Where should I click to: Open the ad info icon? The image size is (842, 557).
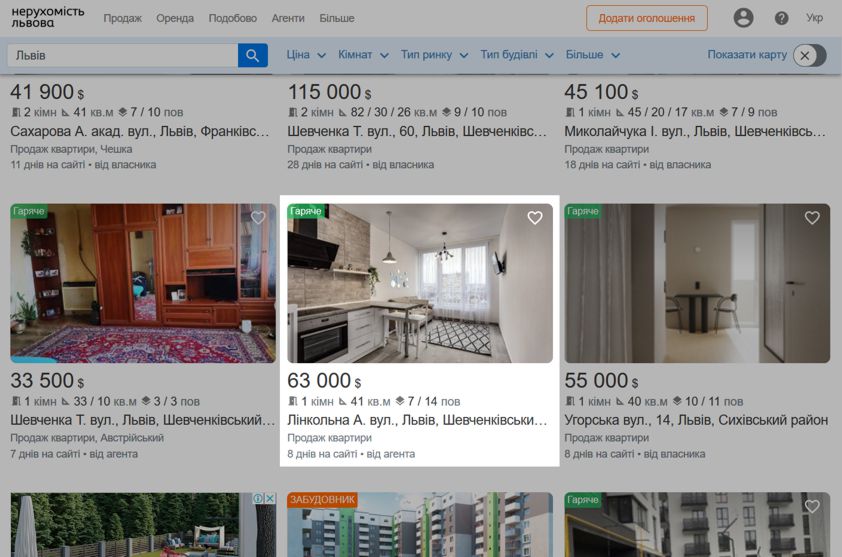coord(258,498)
